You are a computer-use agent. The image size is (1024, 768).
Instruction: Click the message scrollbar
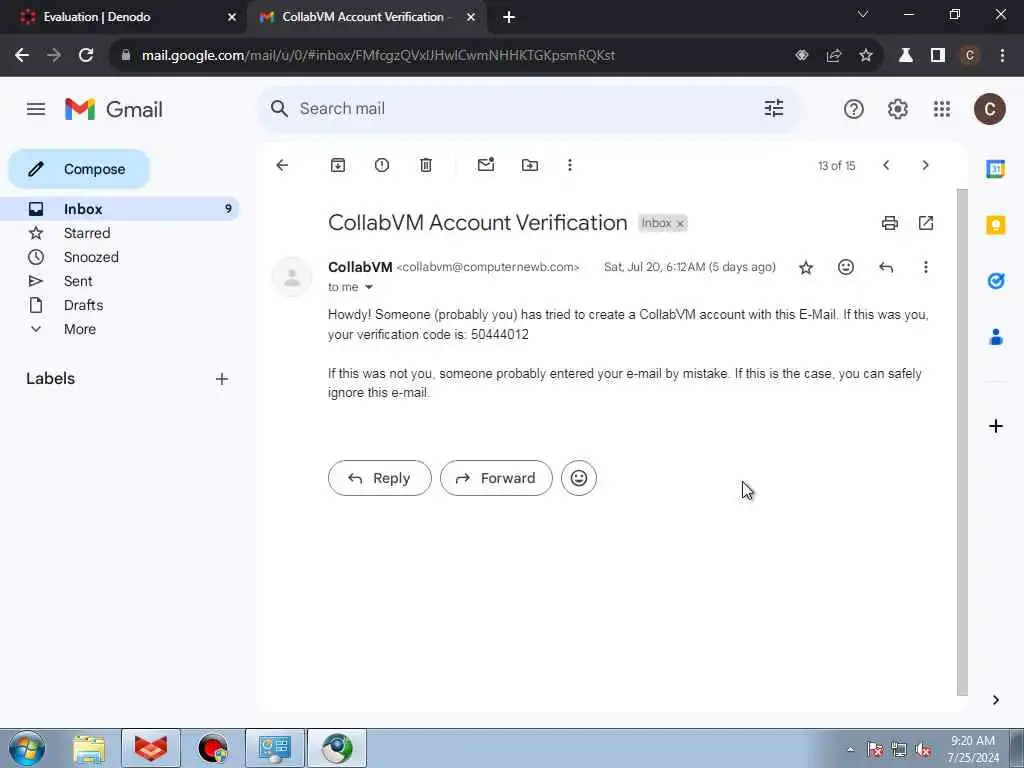(x=962, y=443)
